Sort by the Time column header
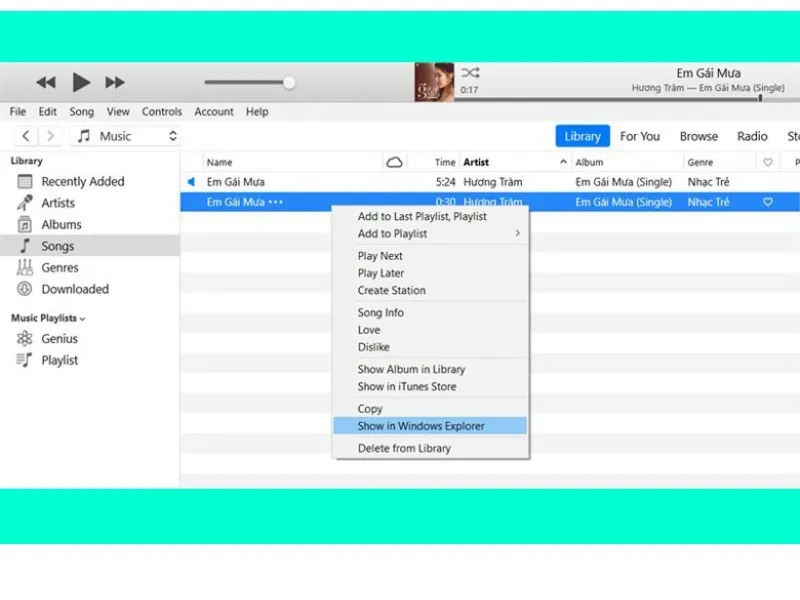 point(445,162)
